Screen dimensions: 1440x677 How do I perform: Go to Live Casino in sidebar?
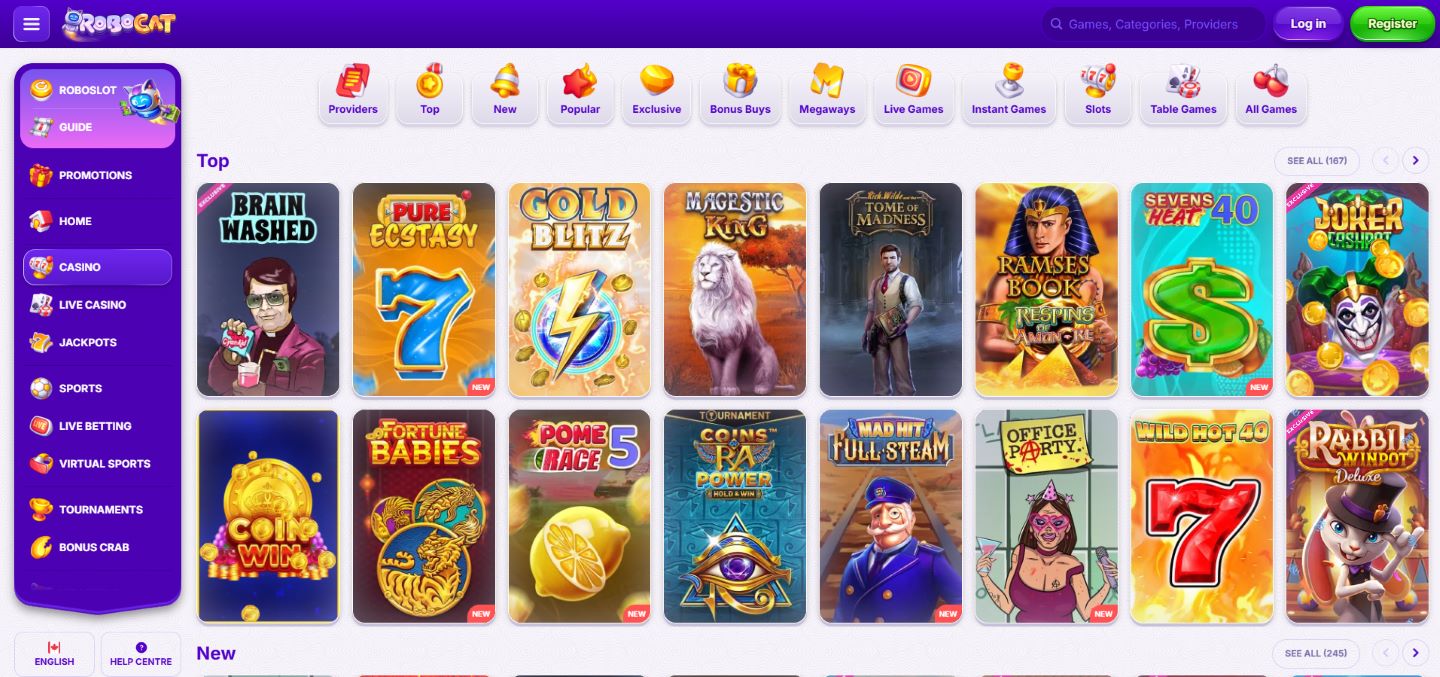click(92, 305)
